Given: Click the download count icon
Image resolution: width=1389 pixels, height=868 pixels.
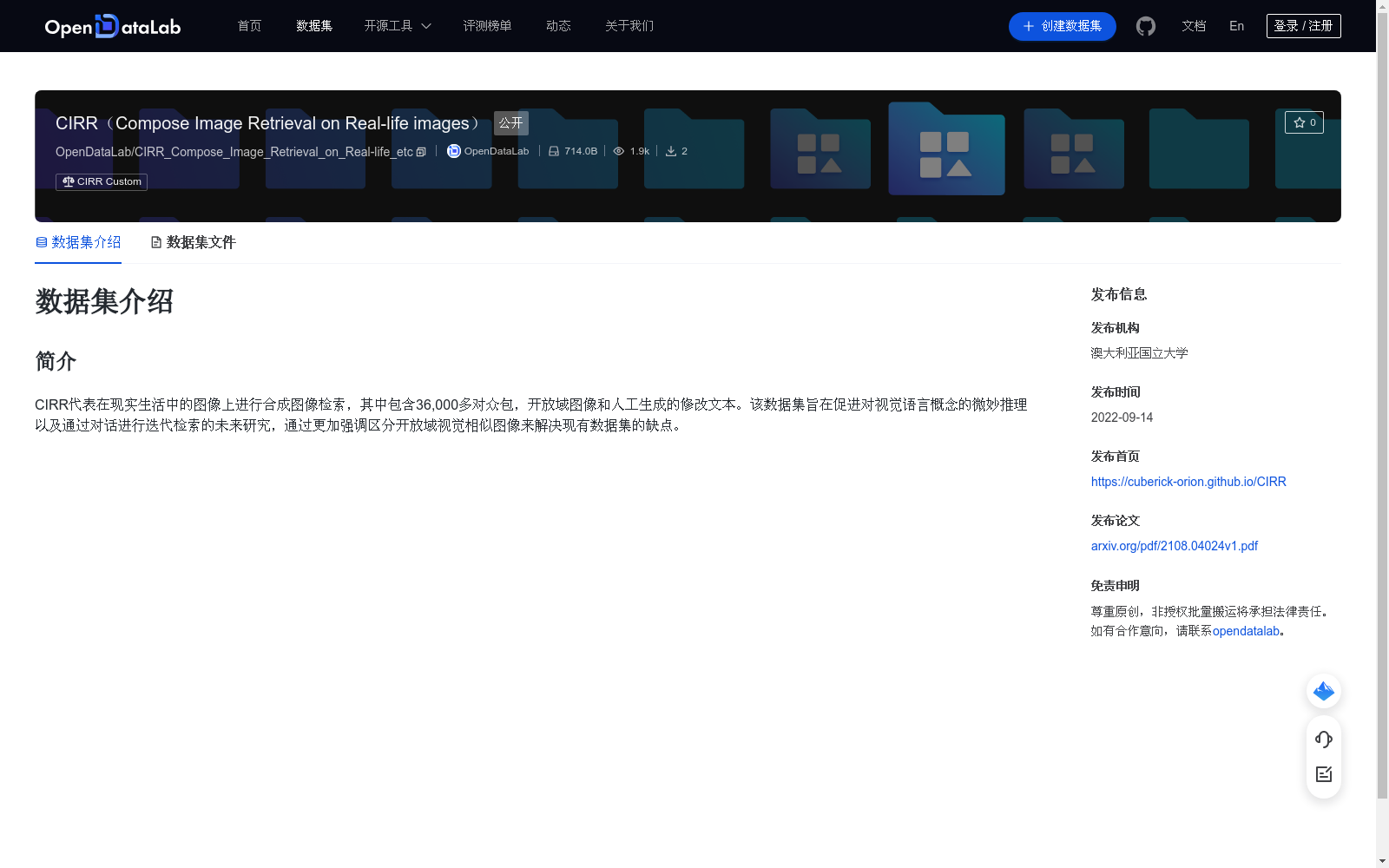Looking at the screenshot, I should 671,151.
